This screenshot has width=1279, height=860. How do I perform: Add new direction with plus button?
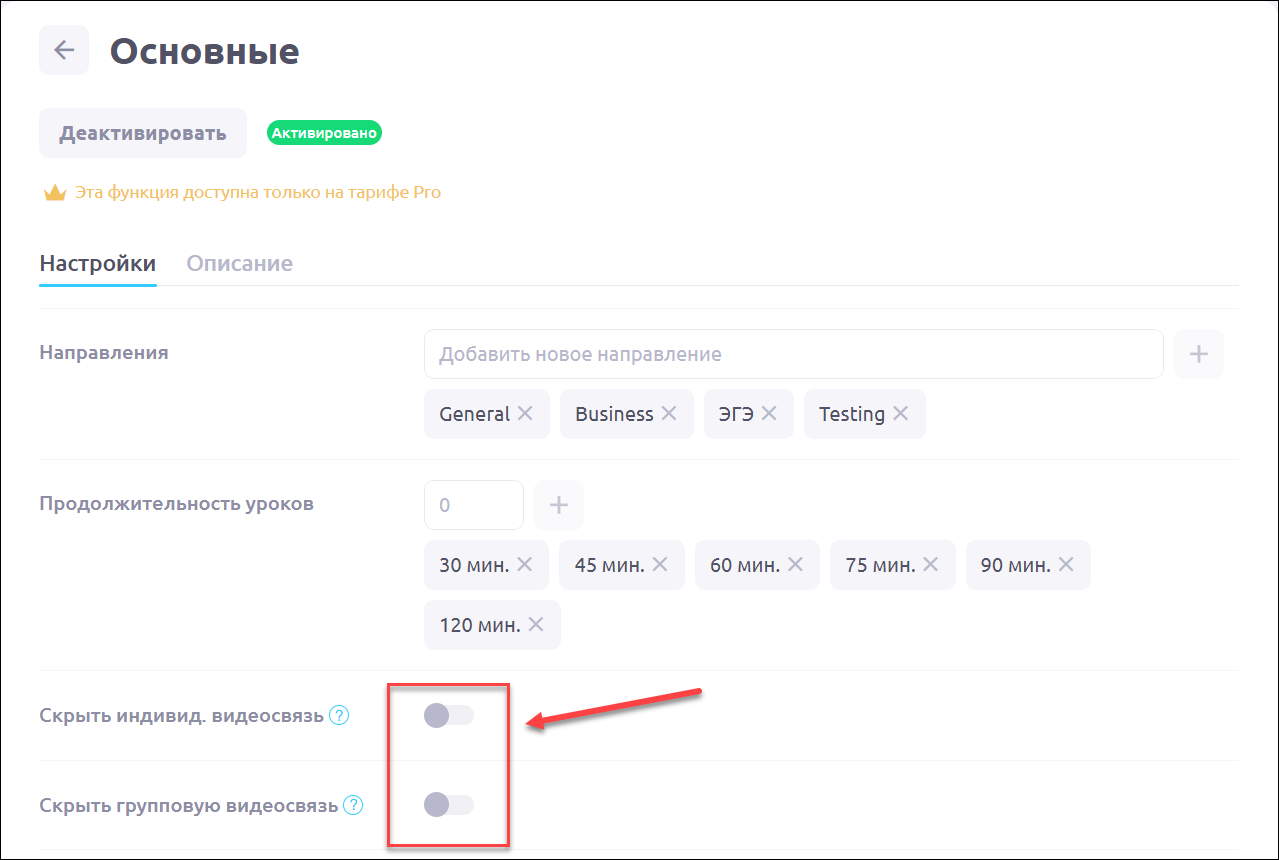pyautogui.click(x=1199, y=354)
